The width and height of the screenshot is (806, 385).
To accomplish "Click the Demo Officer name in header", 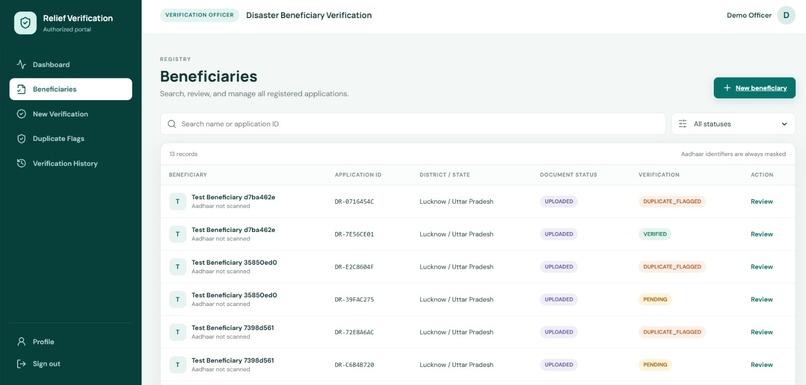I will [749, 15].
